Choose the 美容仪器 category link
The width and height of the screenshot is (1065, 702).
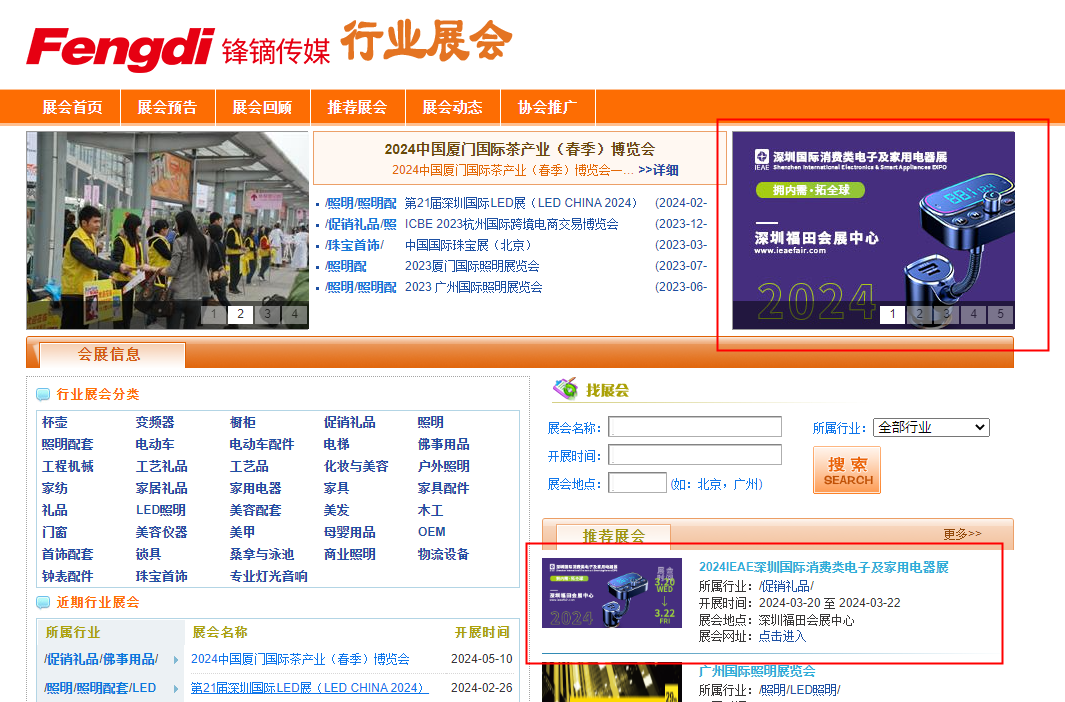[x=161, y=532]
